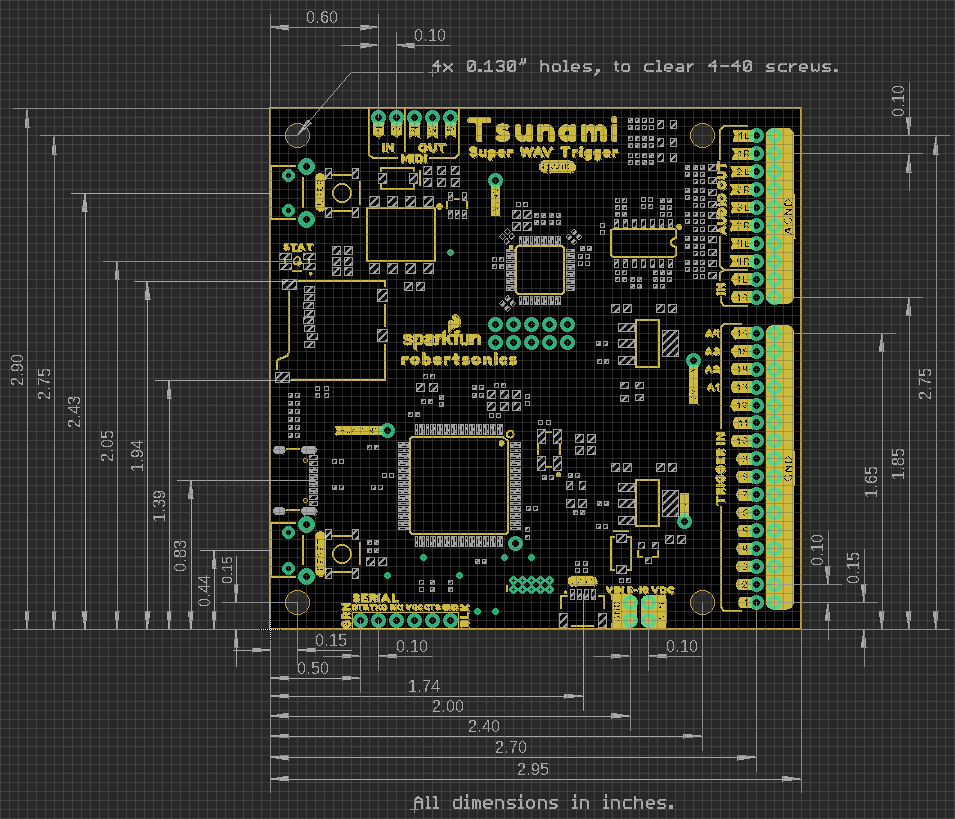Select the 1.65 dimension value
Screen dimensions: 955x819
click(872, 482)
